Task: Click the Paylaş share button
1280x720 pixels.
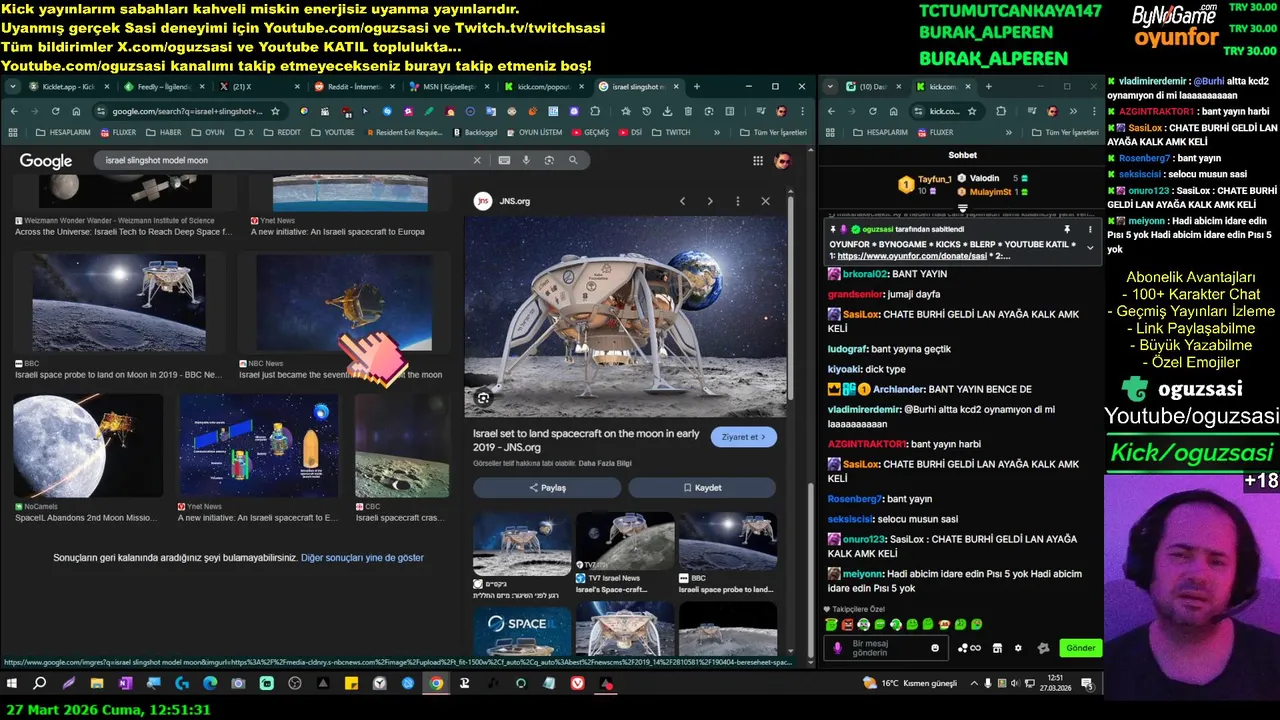Action: click(547, 488)
